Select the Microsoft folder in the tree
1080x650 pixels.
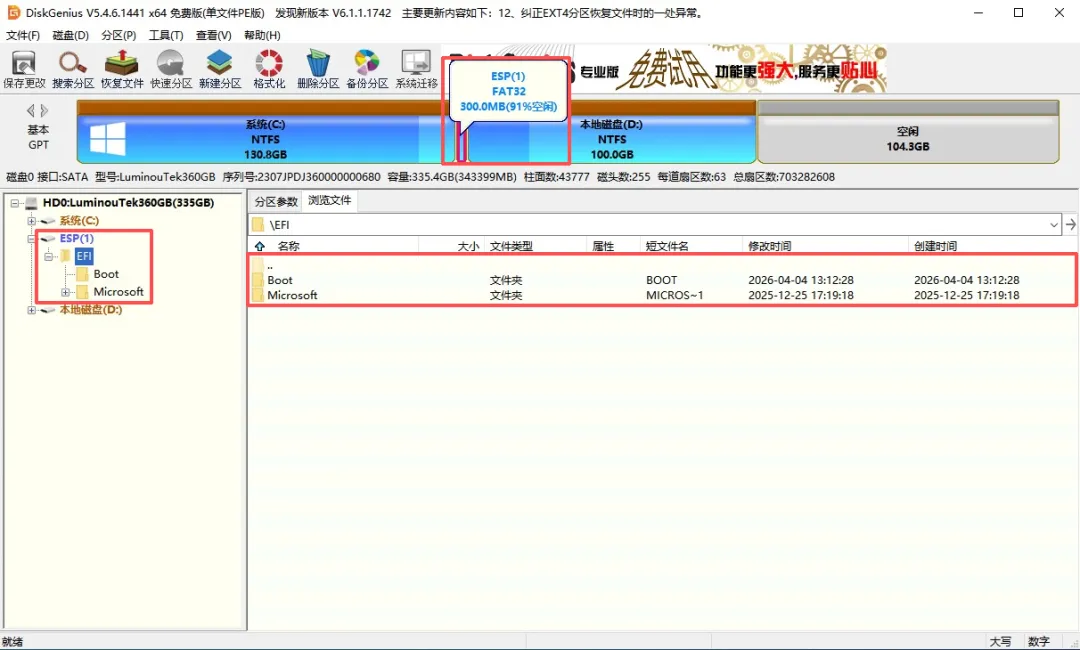point(118,292)
